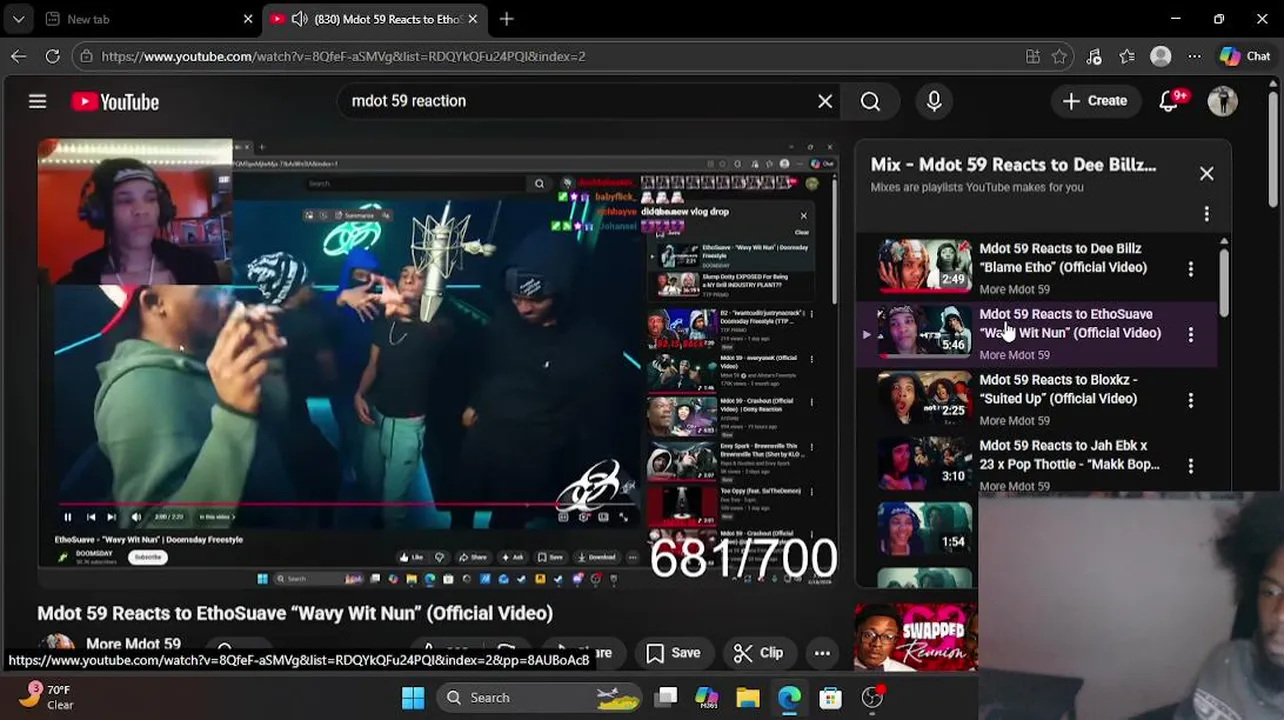This screenshot has width=1284, height=720.
Task: Open More Mdot 59 channel
Action: click(133, 644)
